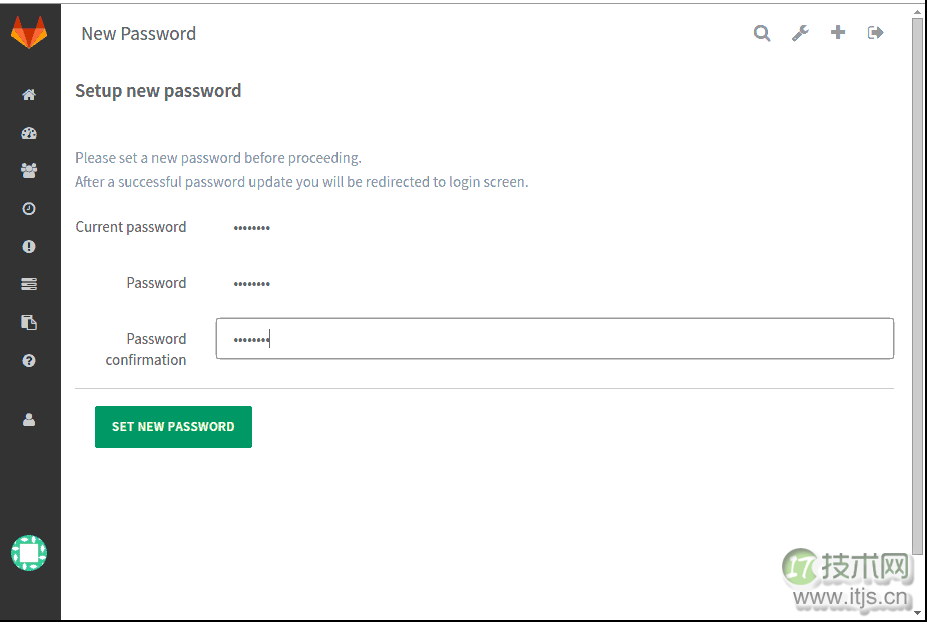This screenshot has height=622, width=927.
Task: Open the groups icon in sidebar
Action: (x=29, y=171)
